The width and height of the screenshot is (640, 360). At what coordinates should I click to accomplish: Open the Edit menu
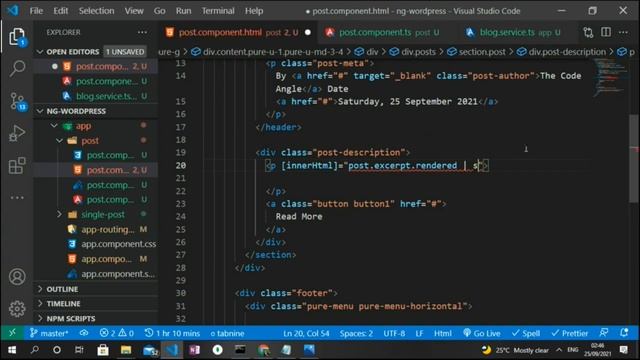(x=60, y=11)
